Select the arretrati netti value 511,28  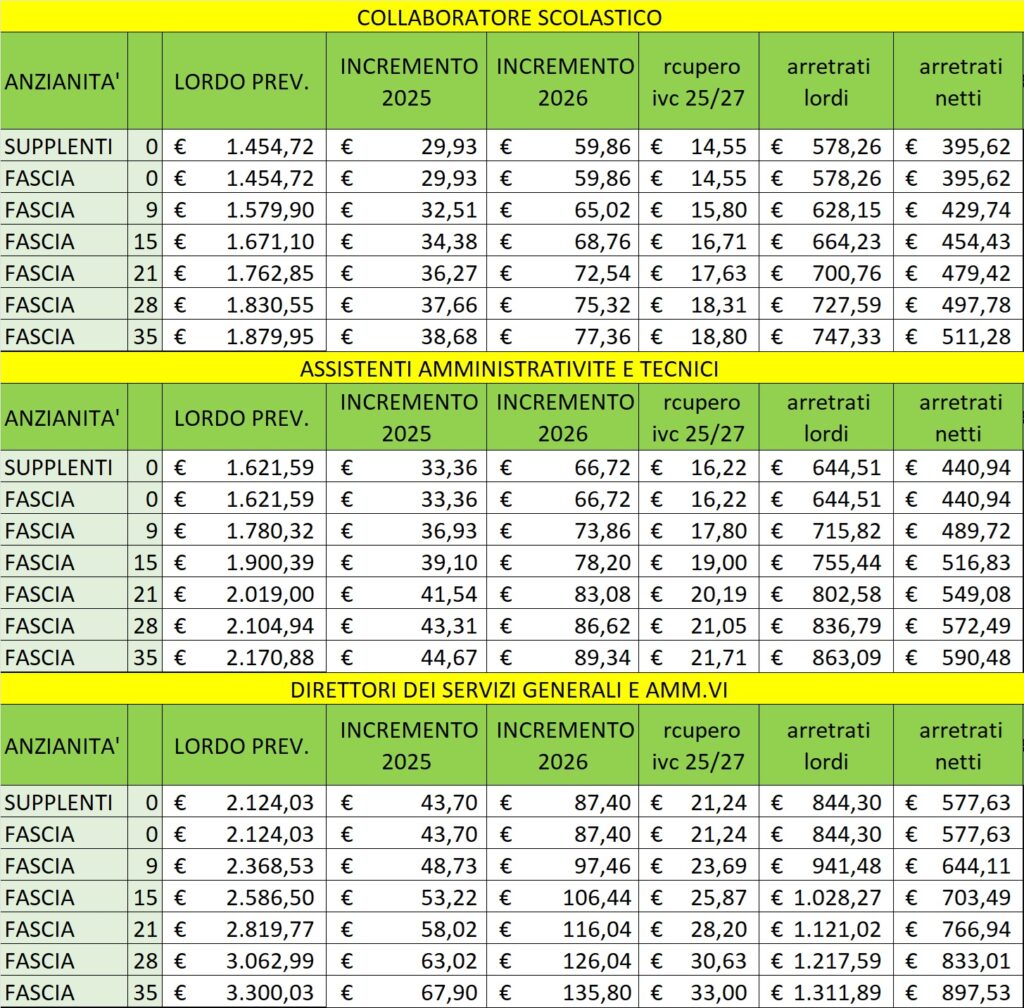(x=958, y=336)
